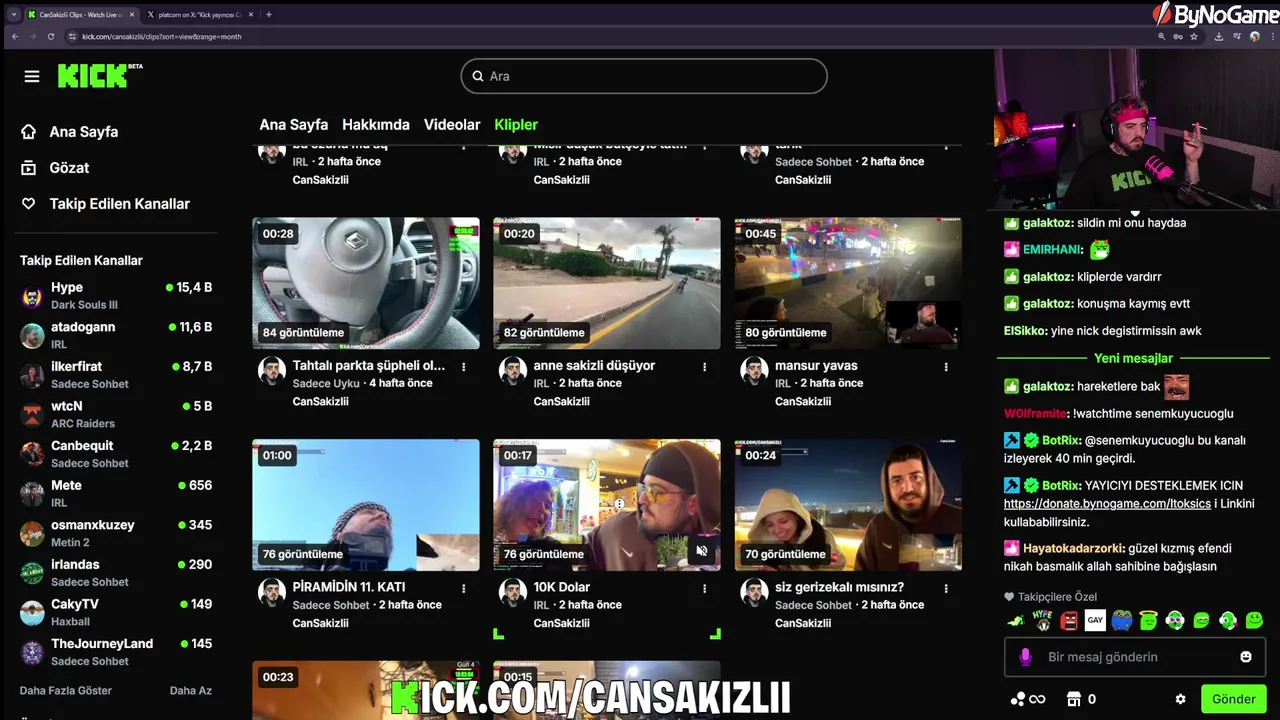Insert the red angry face emote

point(1069,621)
